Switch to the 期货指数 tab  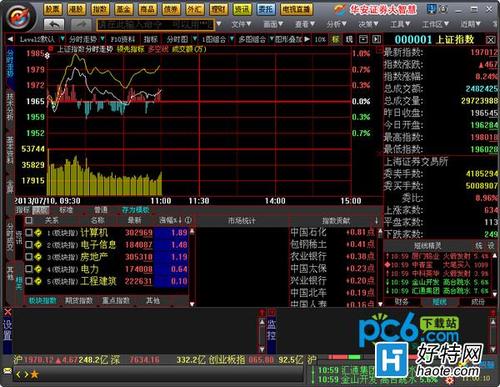point(79,300)
